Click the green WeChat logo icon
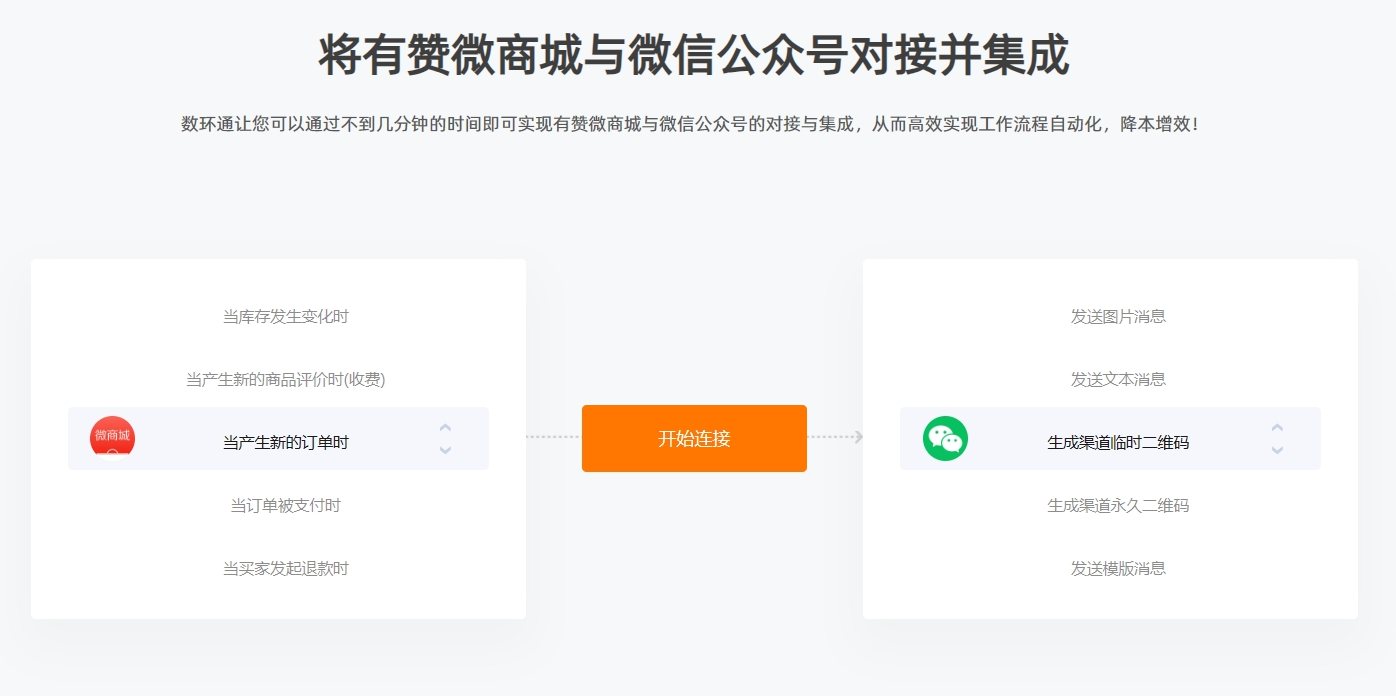 click(945, 438)
